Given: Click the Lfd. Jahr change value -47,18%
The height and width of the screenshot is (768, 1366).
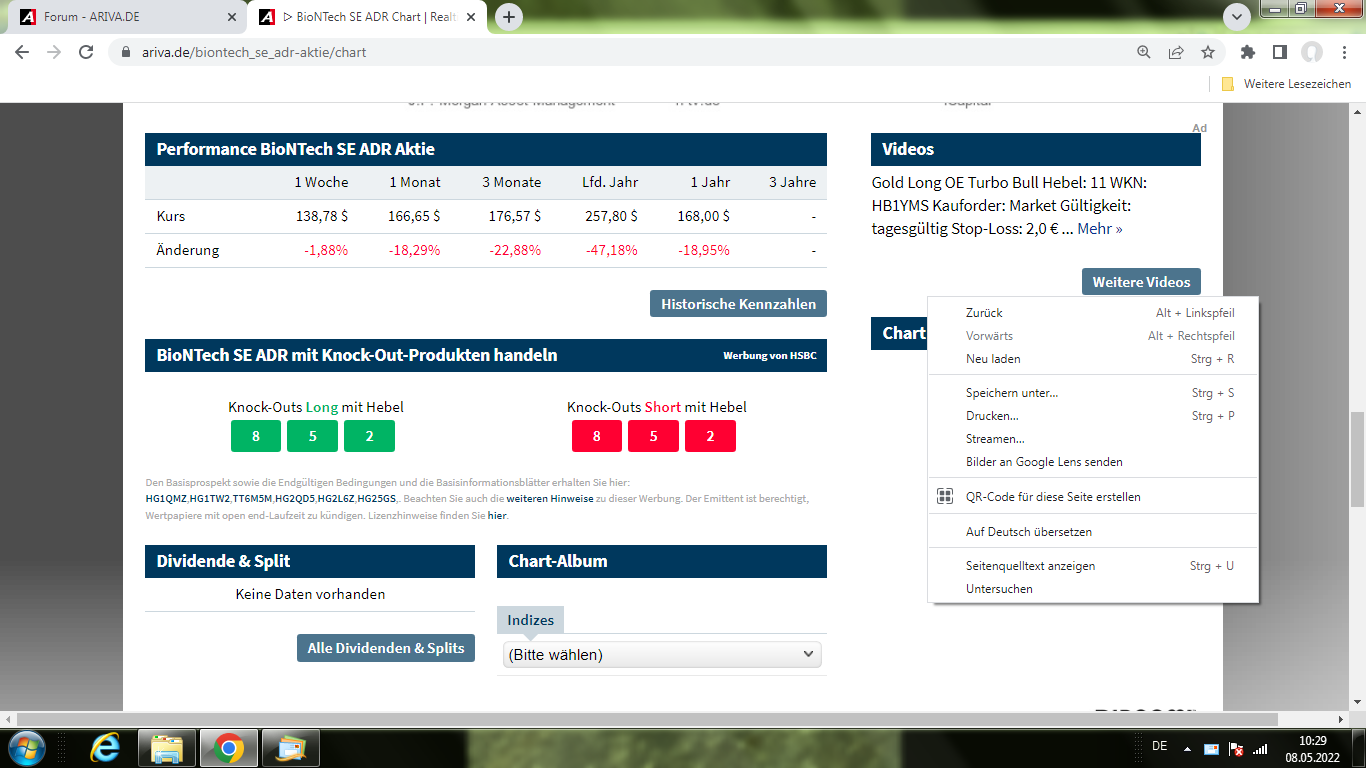Looking at the screenshot, I should (612, 250).
